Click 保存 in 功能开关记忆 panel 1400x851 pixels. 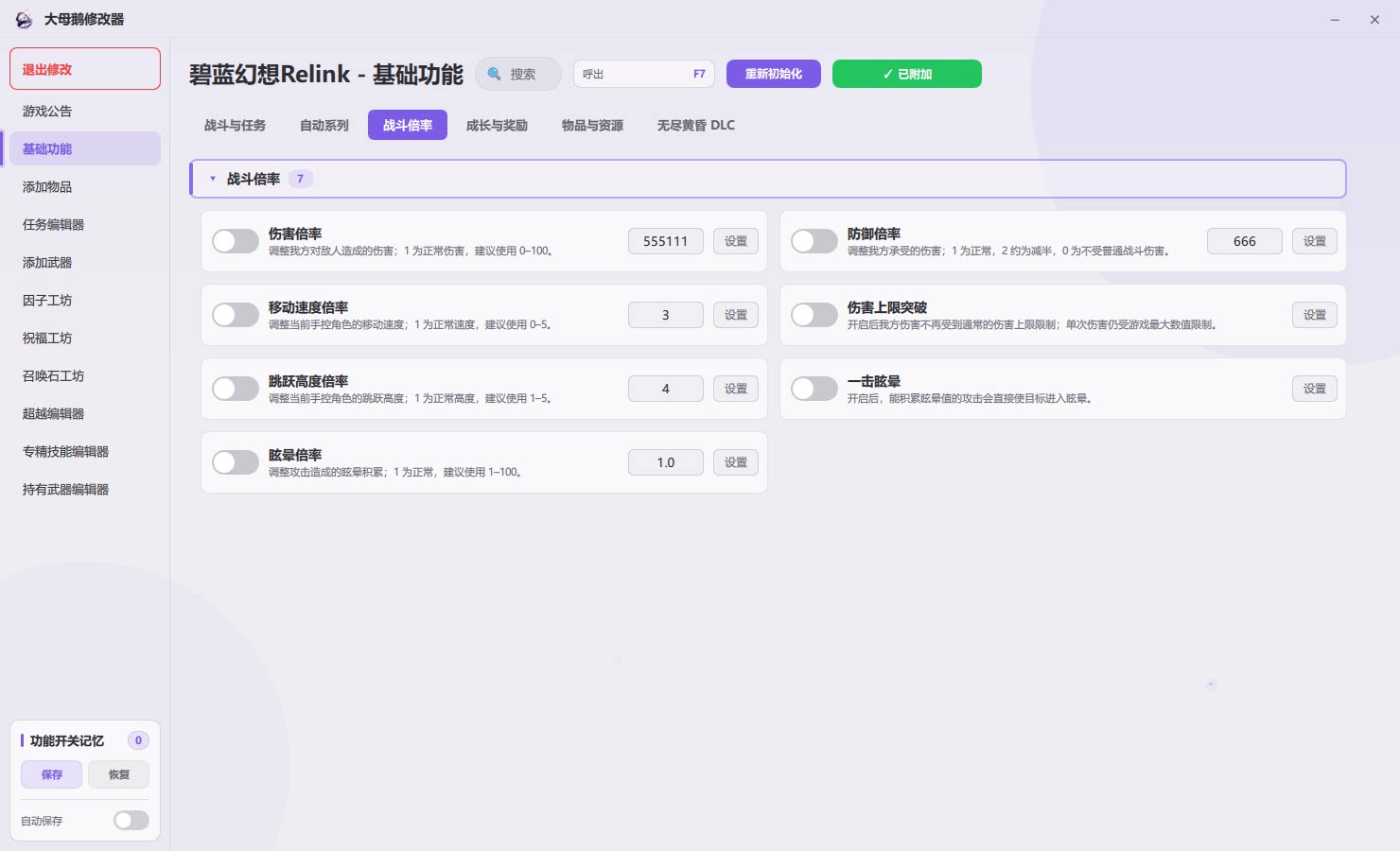[52, 774]
